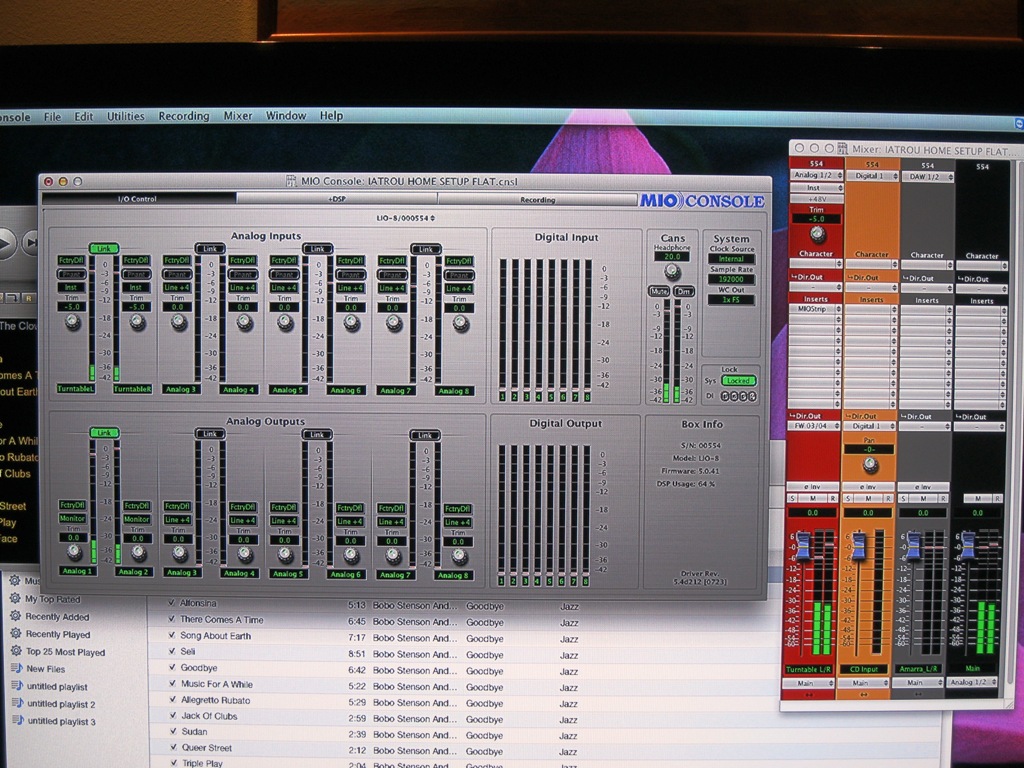Image resolution: width=1024 pixels, height=768 pixels.
Task: Open the DAW 1/2 input selector in Mixer
Action: [927, 177]
